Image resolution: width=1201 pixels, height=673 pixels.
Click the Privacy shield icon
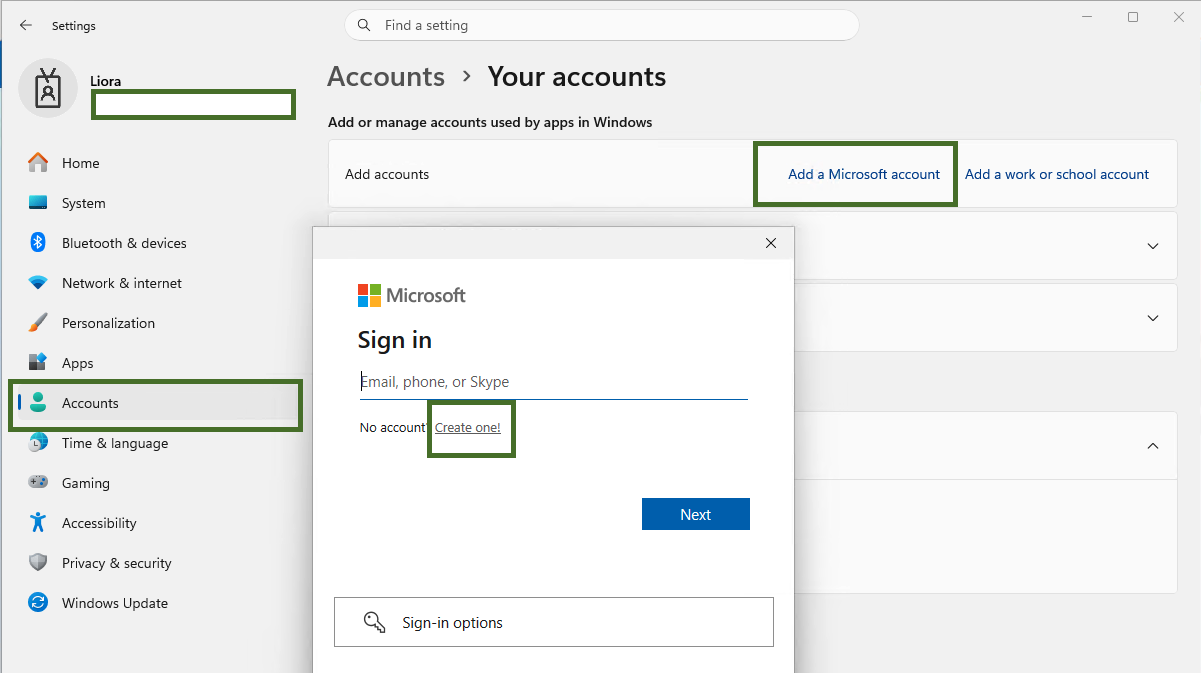coord(38,563)
